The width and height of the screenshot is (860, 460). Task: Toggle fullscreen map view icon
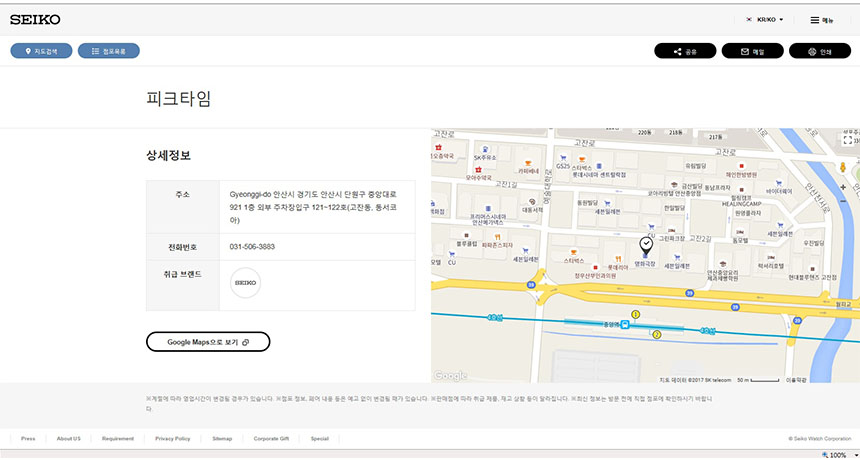tap(849, 138)
